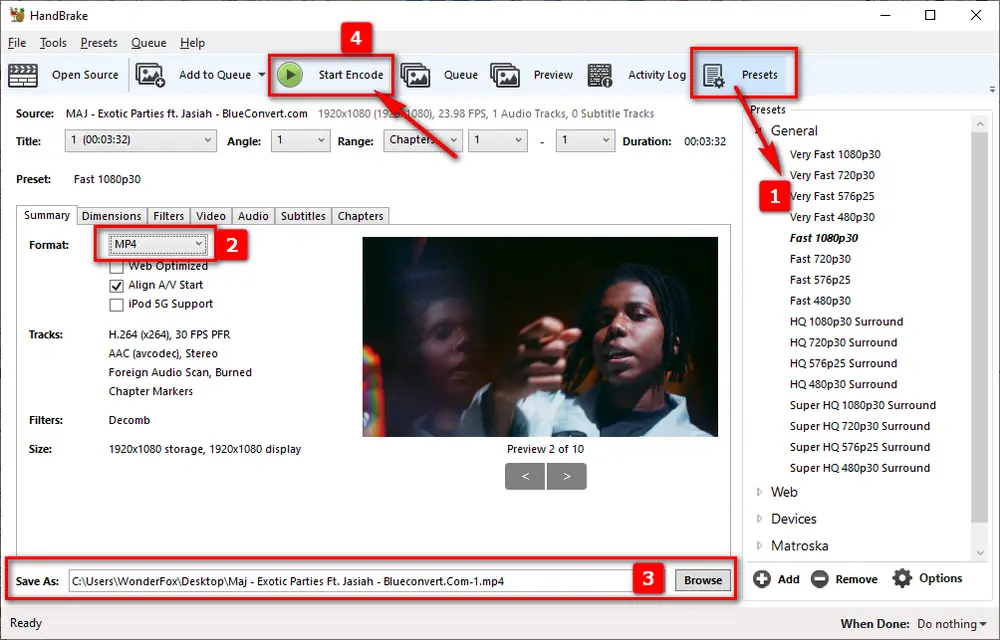Click the Add to Queue picture icon
The image size is (1000, 640).
coord(151,75)
